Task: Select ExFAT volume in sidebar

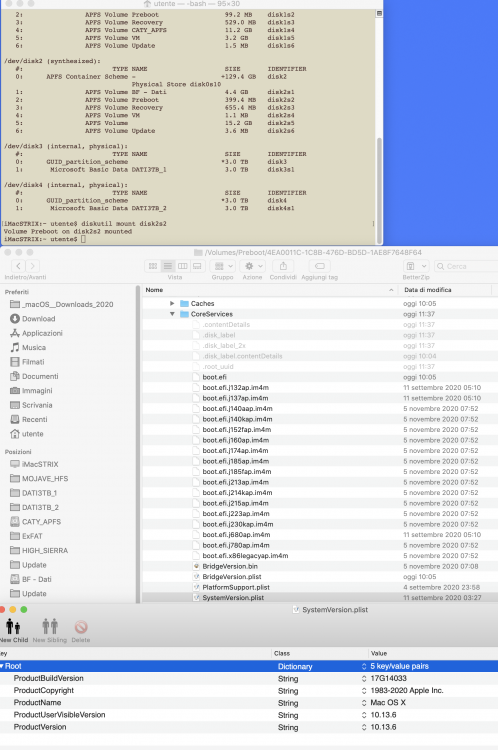Action: [x=26, y=536]
